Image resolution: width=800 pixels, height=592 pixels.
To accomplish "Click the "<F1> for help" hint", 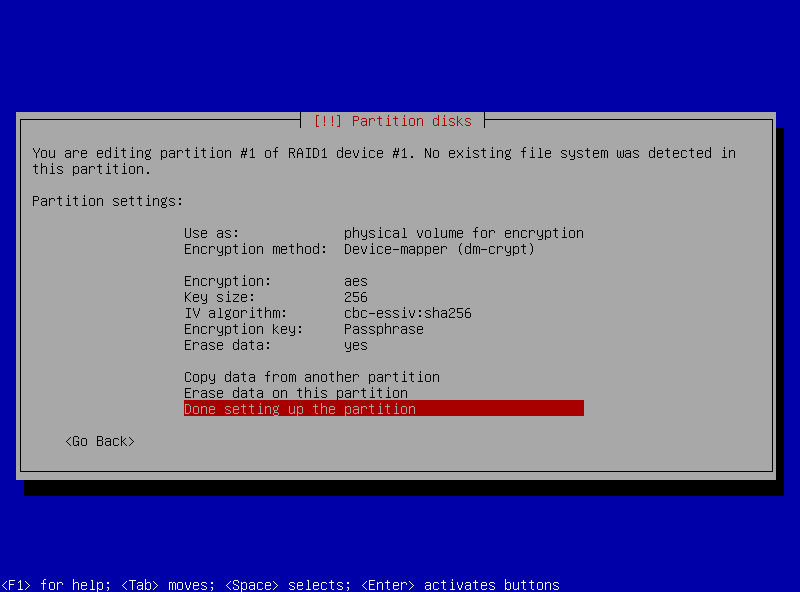I will [56, 585].
